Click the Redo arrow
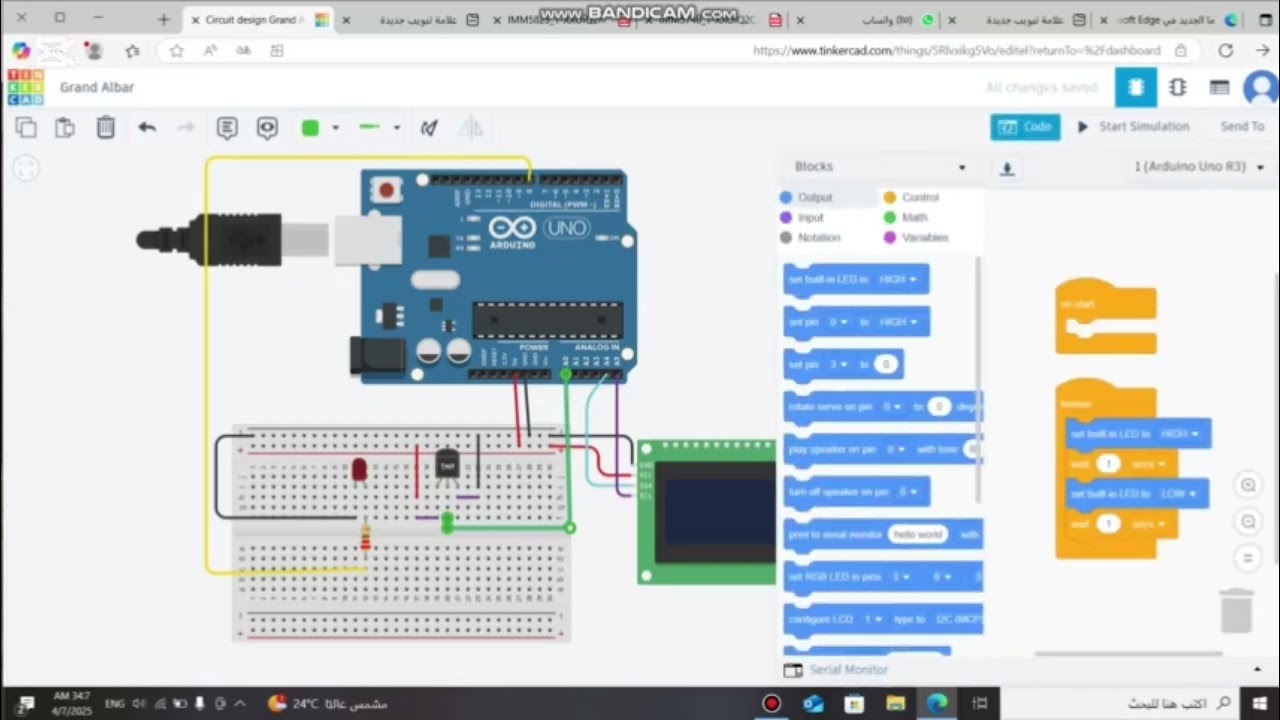This screenshot has height=720, width=1280. pyautogui.click(x=186, y=127)
